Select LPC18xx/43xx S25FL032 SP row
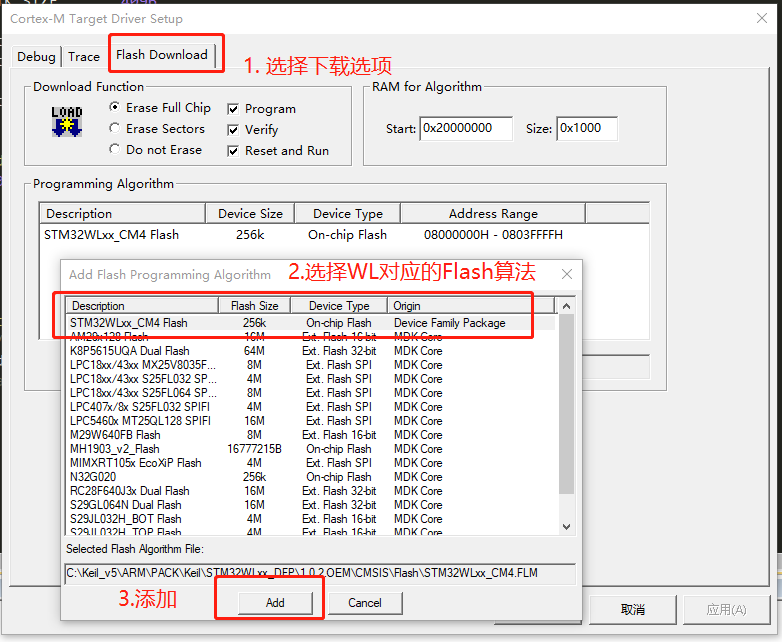 [x=310, y=379]
